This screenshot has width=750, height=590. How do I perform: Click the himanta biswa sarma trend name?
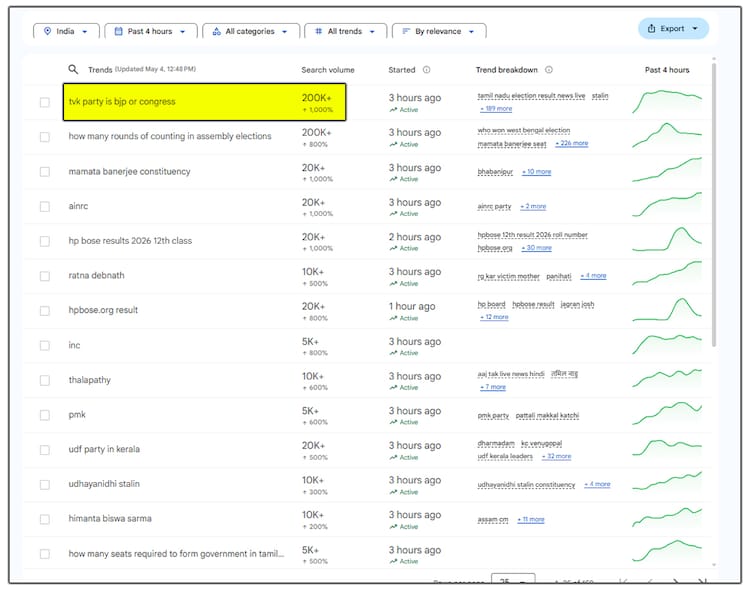[x=110, y=519]
